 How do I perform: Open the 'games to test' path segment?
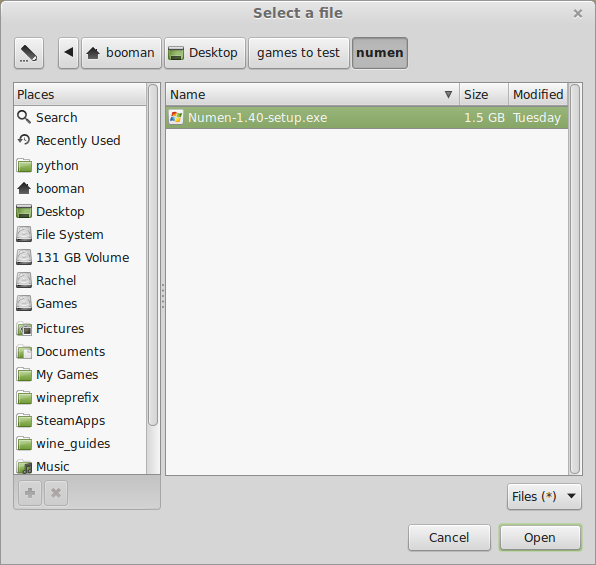tap(299, 53)
